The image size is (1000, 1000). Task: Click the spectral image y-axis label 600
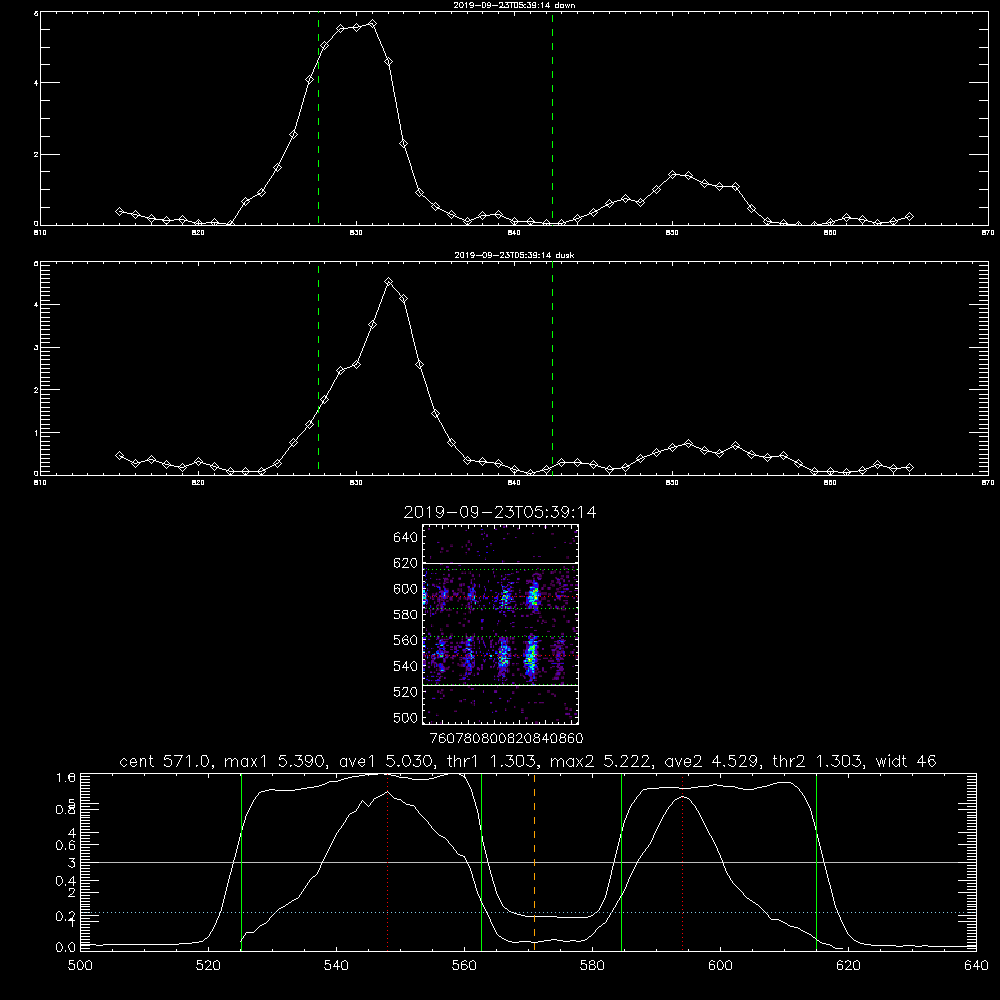coord(406,589)
